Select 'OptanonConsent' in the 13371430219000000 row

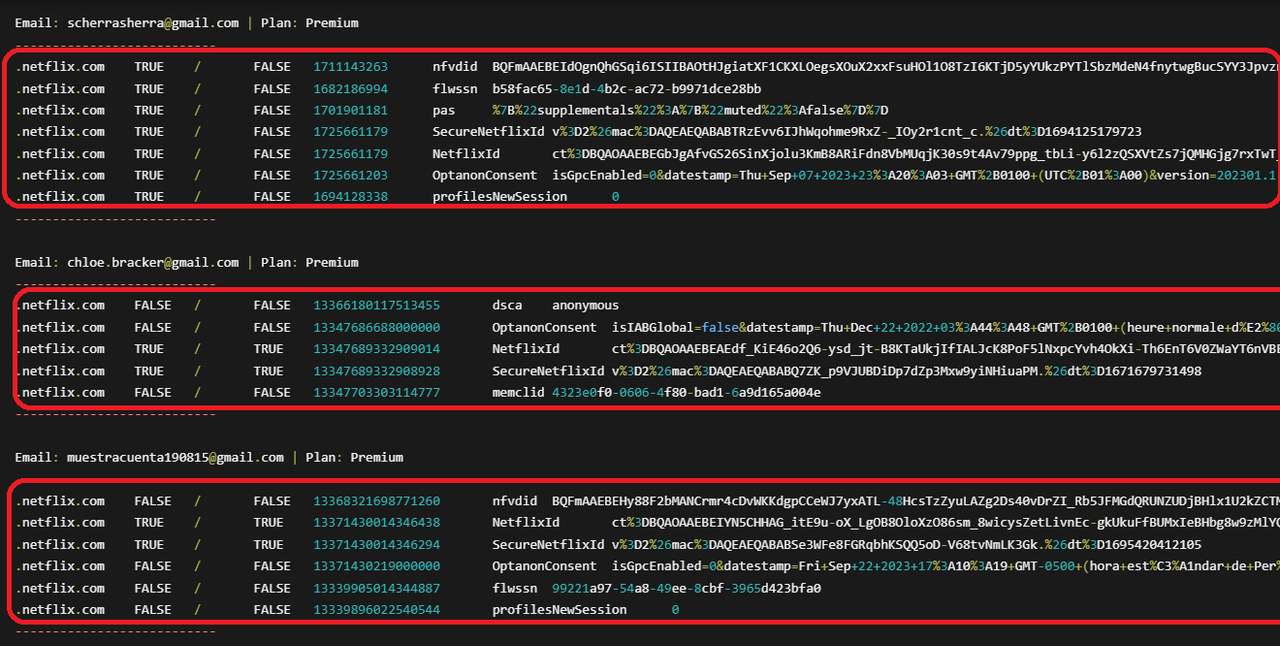click(x=544, y=566)
